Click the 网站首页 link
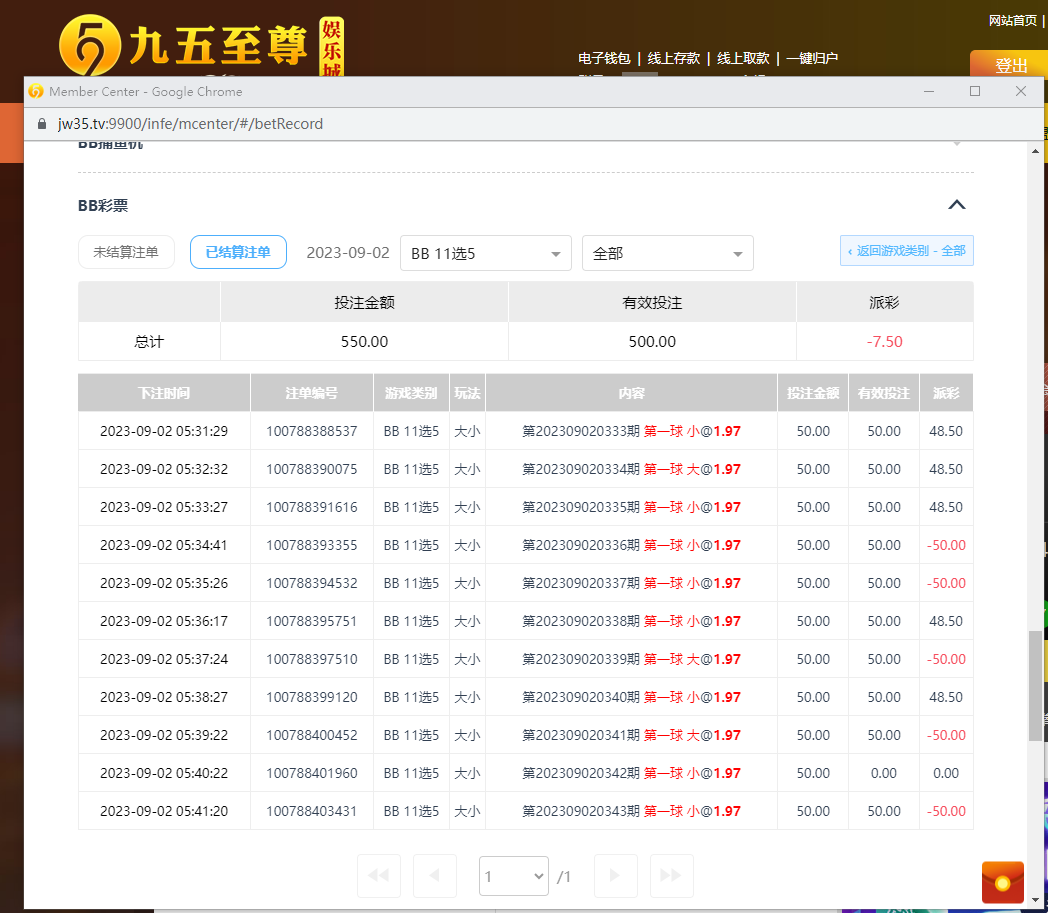The image size is (1048, 913). [x=1012, y=20]
